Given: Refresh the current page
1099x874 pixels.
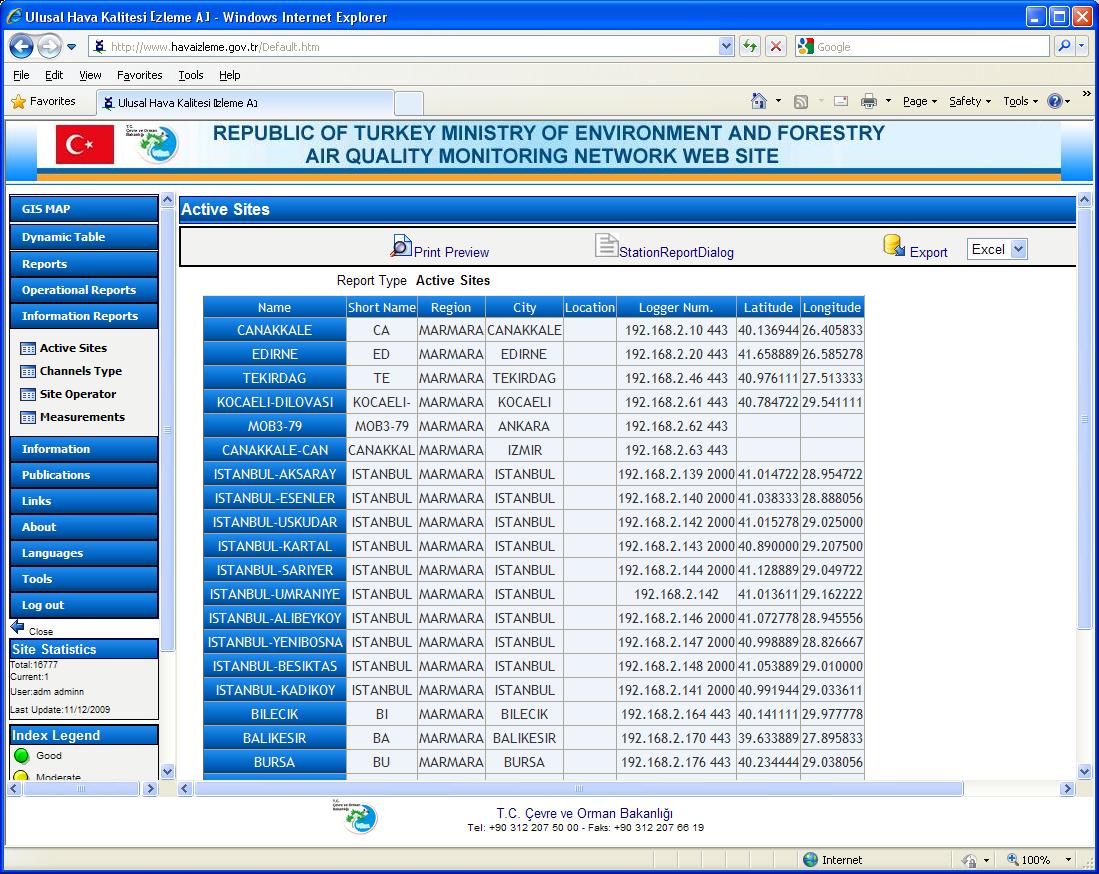Looking at the screenshot, I should pyautogui.click(x=749, y=46).
